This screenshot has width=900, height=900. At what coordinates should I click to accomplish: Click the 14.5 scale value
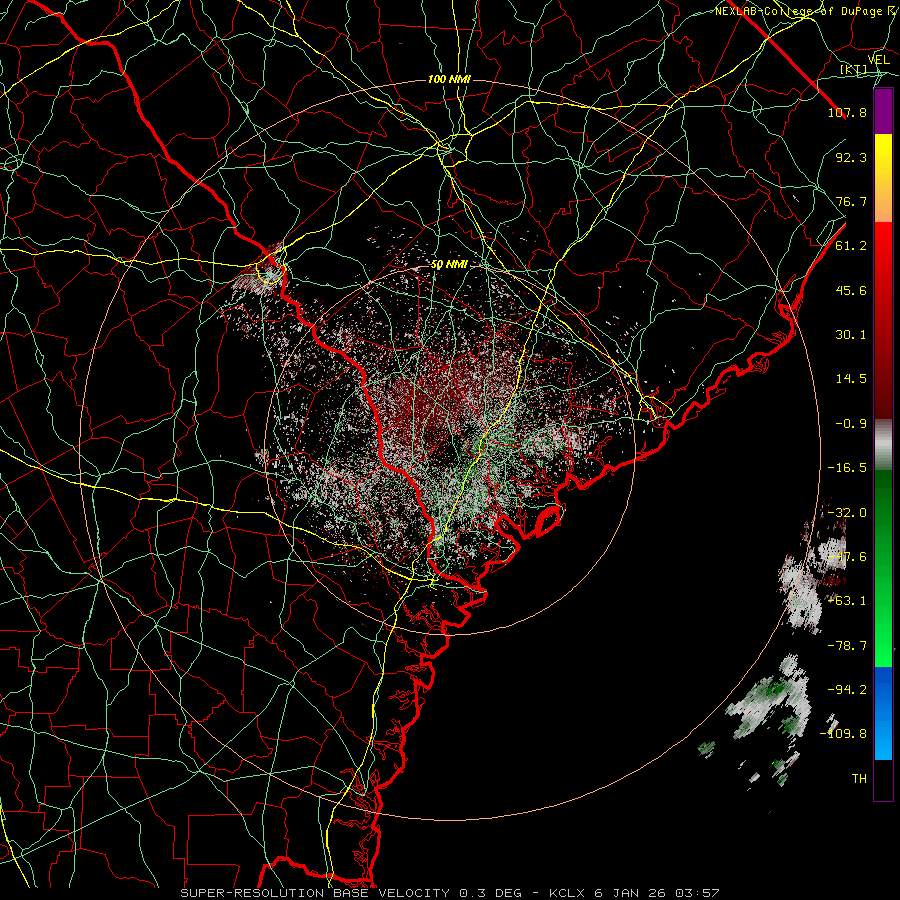coord(851,379)
